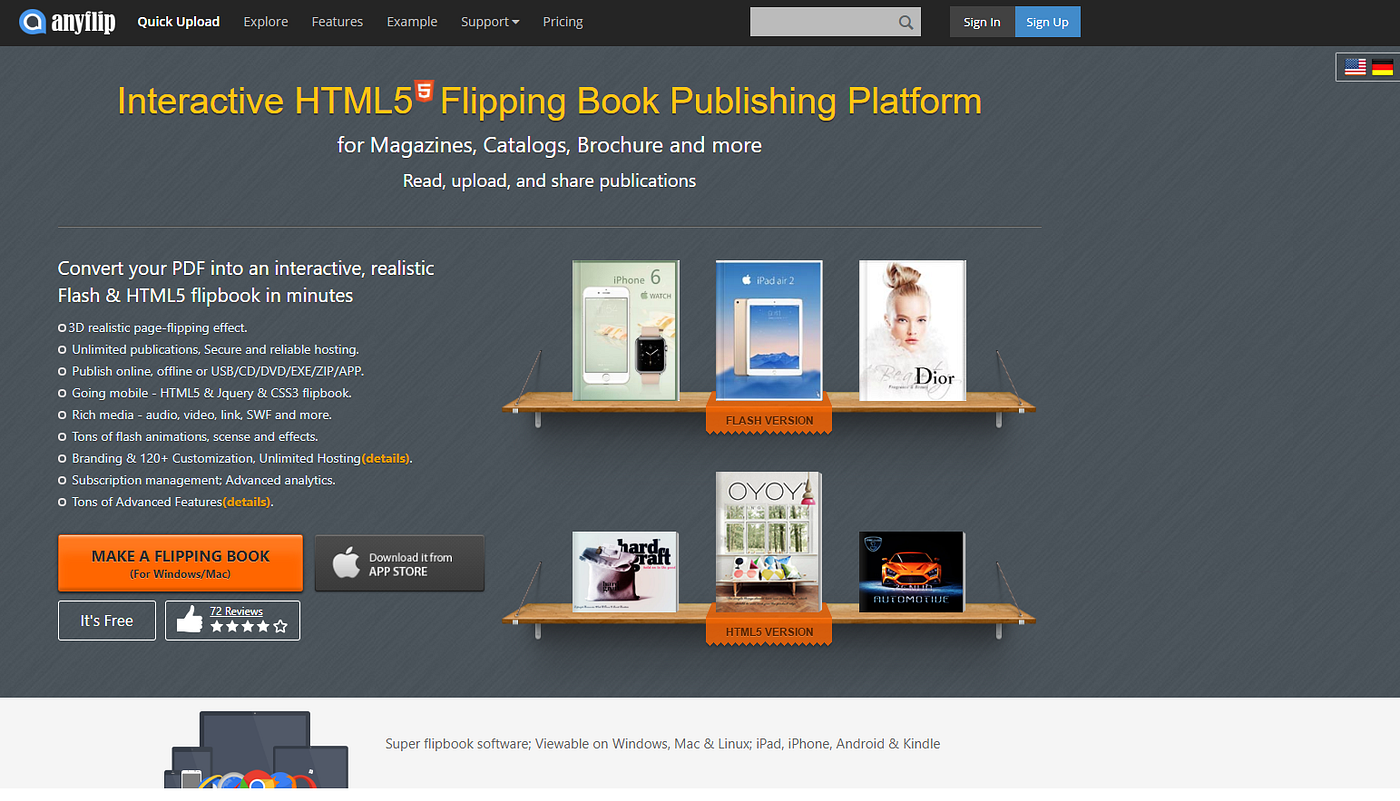
Task: Go to Explore menu item
Action: click(266, 22)
